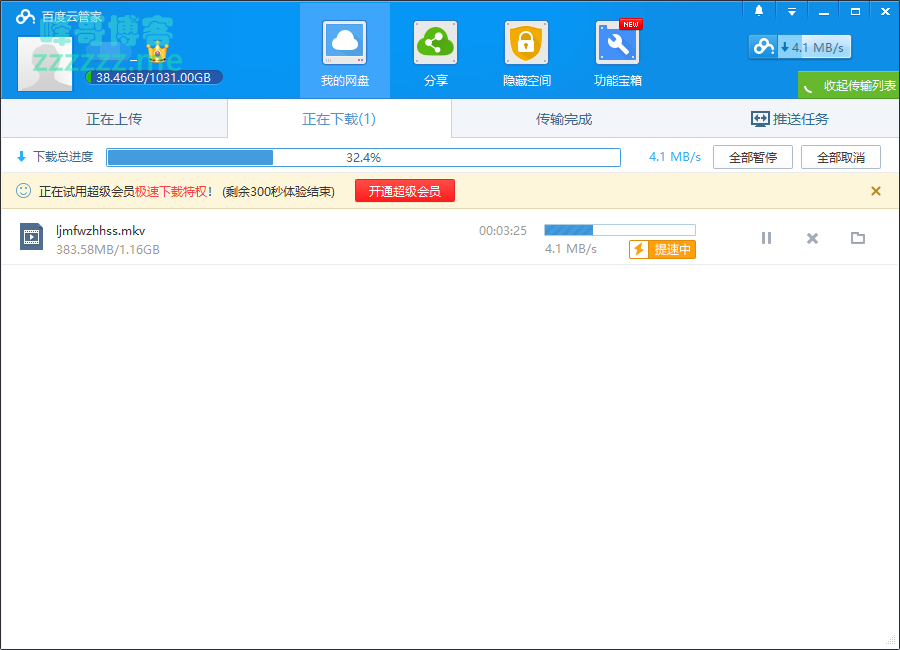Maximize the 百度云管家 window
The height and width of the screenshot is (650, 900).
[x=855, y=11]
